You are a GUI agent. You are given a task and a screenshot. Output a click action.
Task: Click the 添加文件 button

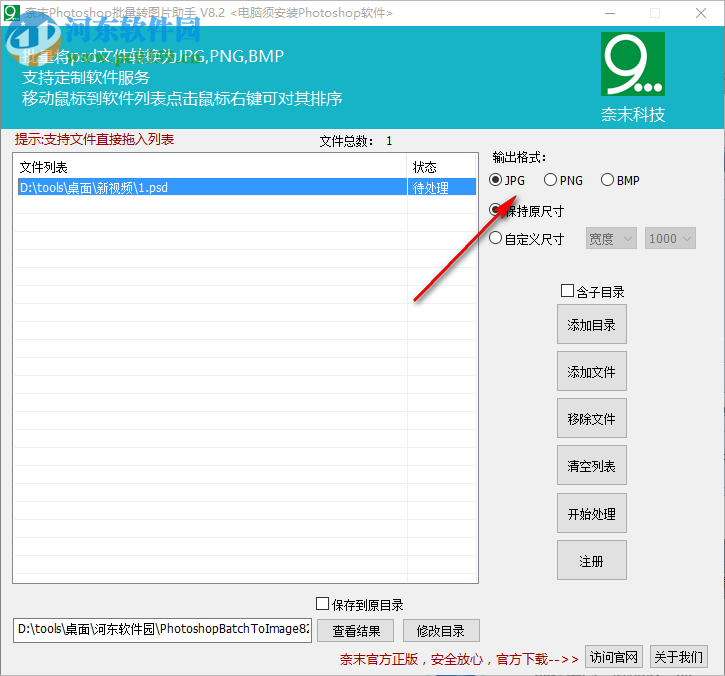coord(591,371)
